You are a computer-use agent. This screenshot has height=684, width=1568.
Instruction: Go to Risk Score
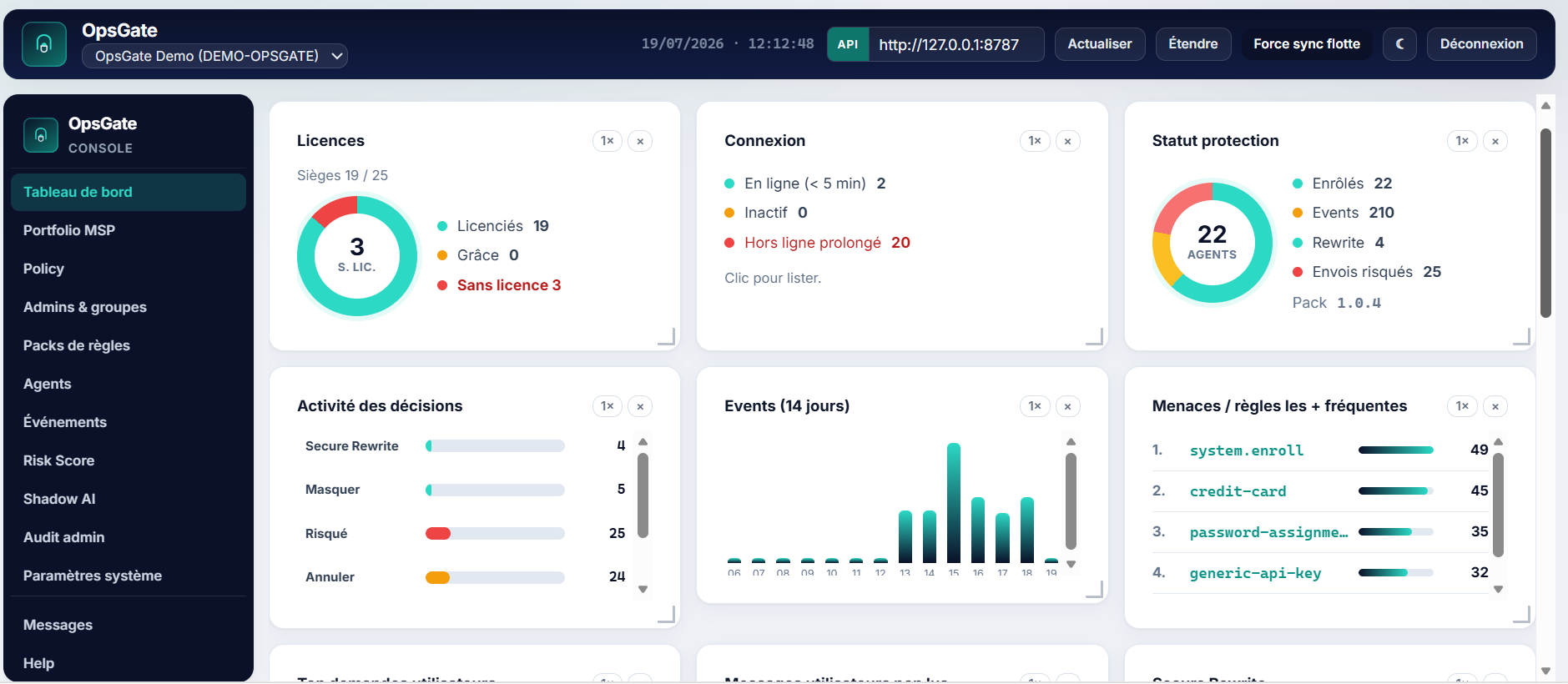[x=129, y=460]
